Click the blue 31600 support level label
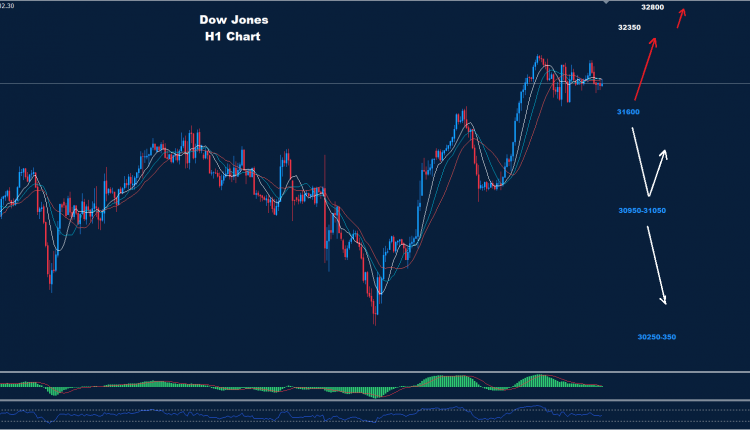 point(628,112)
